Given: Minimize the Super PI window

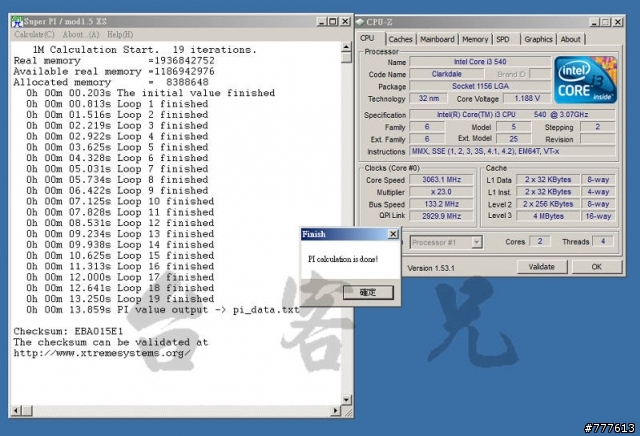Looking at the screenshot, I should (322, 22).
